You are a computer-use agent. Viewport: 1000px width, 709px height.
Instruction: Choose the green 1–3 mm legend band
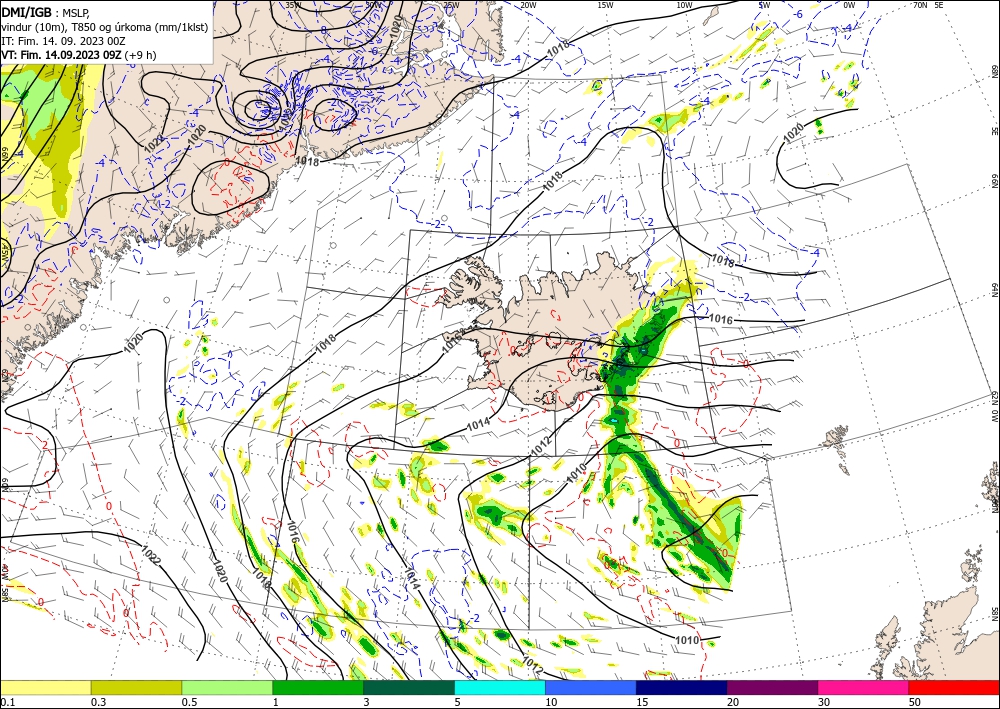(x=318, y=687)
